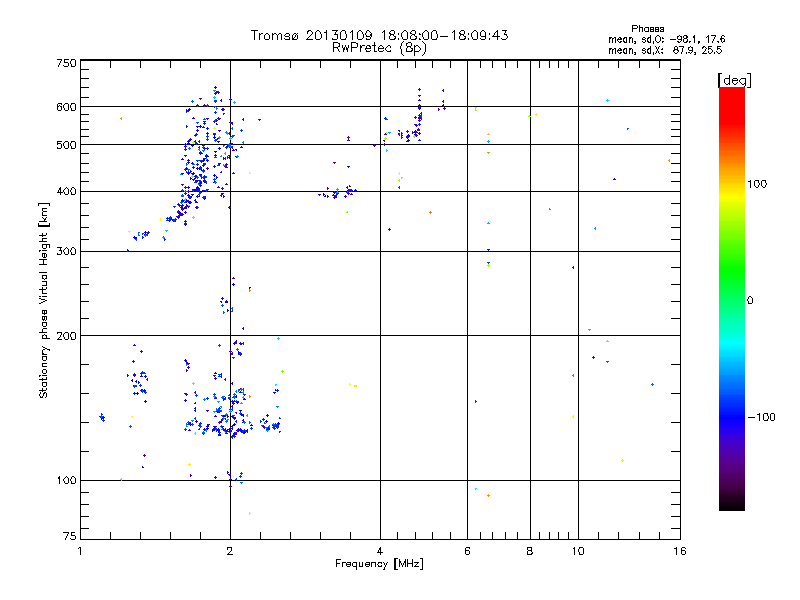Click the y-axis tick label "750"

66,63
